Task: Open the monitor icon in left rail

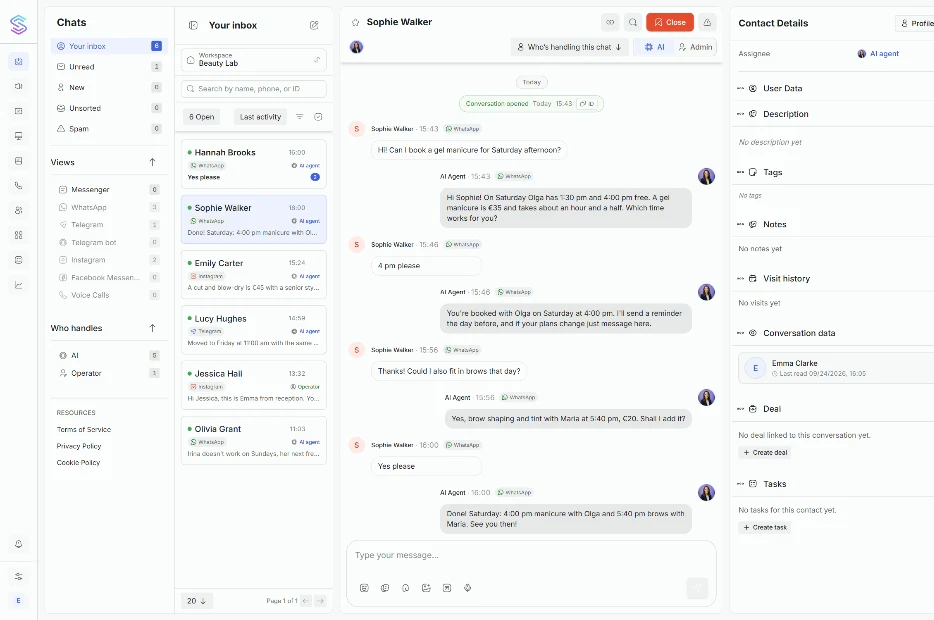Action: point(18,136)
